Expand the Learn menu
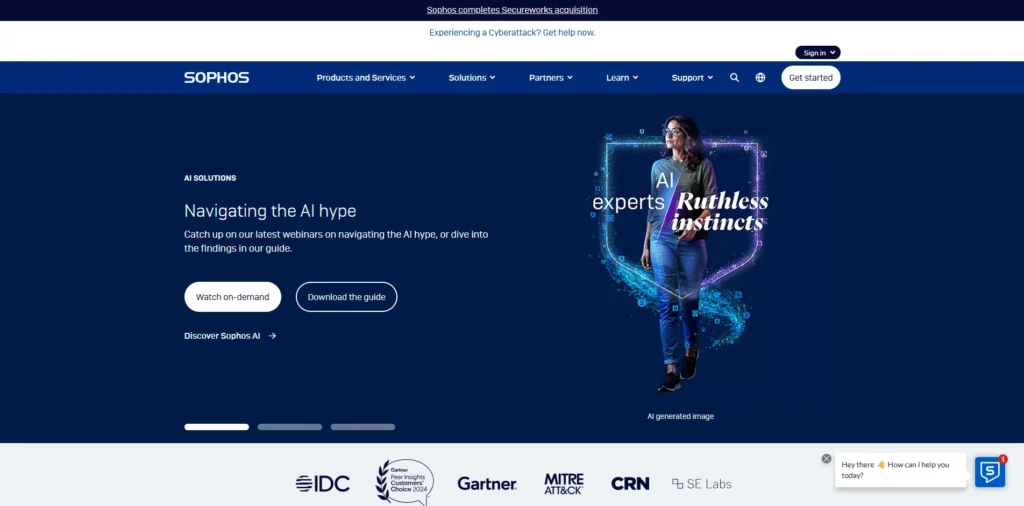The image size is (1024, 506). [622, 78]
